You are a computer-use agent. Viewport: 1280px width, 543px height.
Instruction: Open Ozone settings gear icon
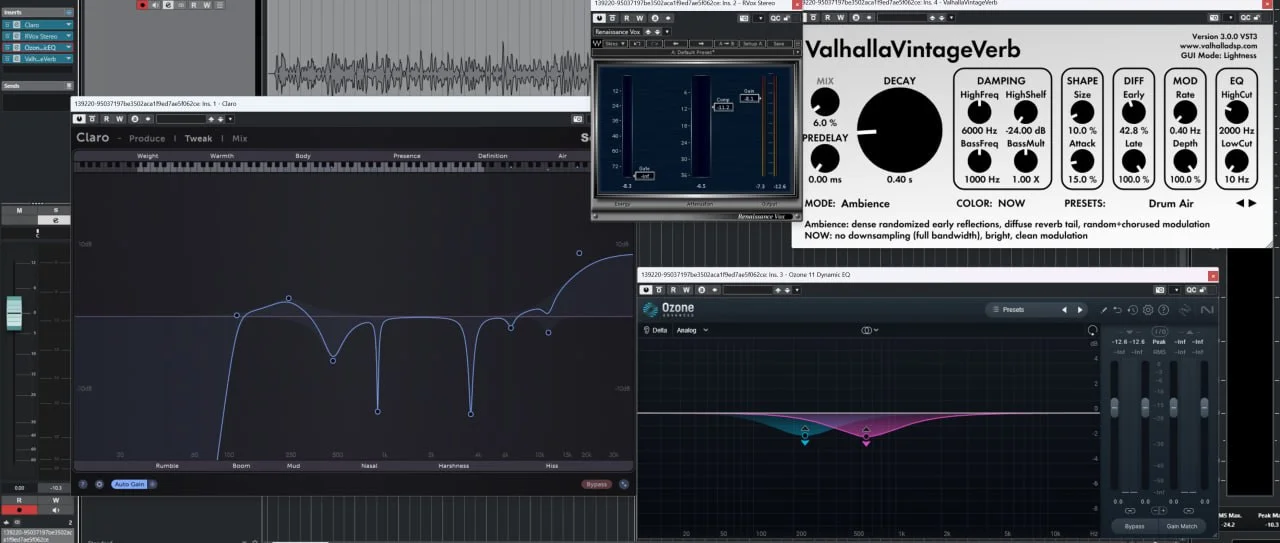[1148, 310]
